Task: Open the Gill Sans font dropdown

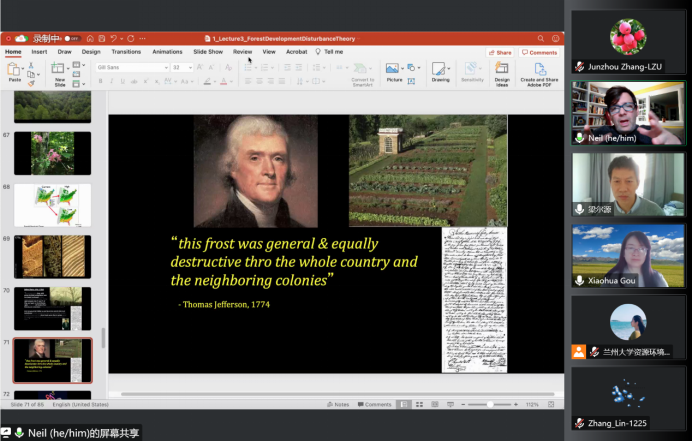Action: click(x=166, y=68)
